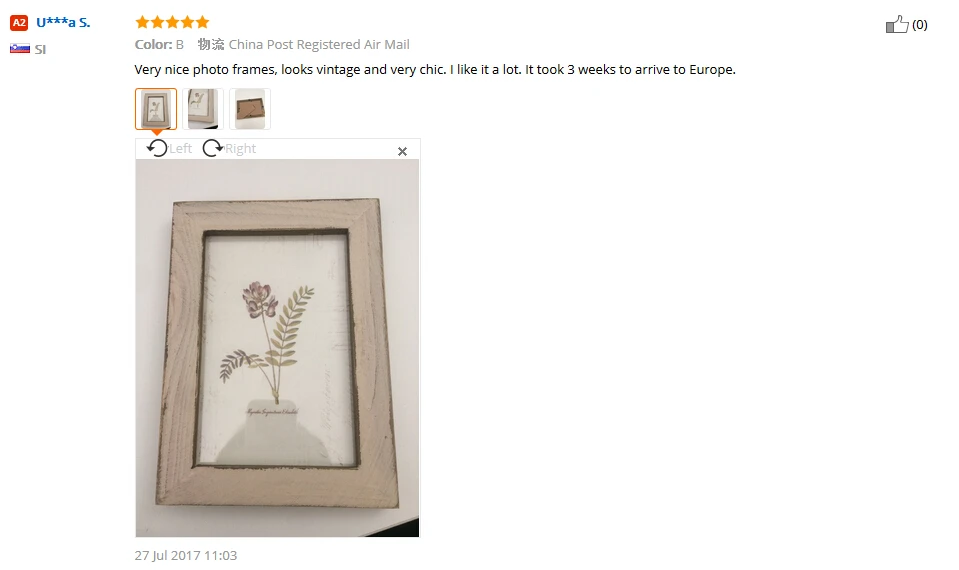The width and height of the screenshot is (959, 570).
Task: Close the enlarged photo viewer
Action: (x=402, y=151)
